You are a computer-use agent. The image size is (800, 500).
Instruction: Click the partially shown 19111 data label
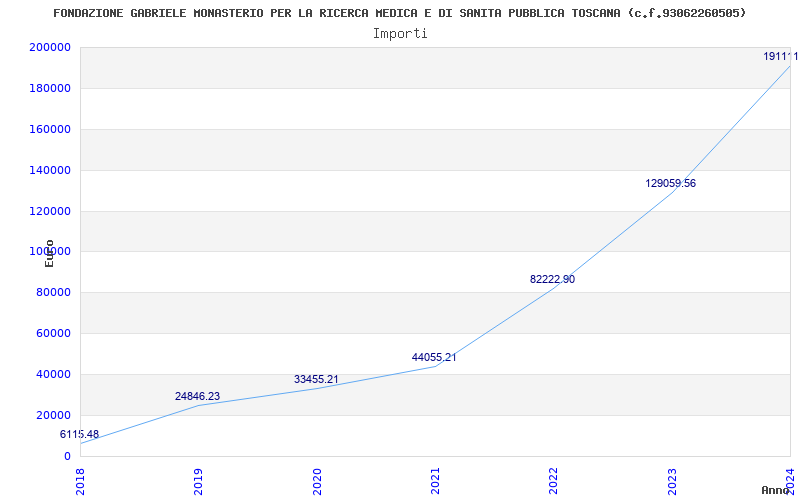coord(780,57)
